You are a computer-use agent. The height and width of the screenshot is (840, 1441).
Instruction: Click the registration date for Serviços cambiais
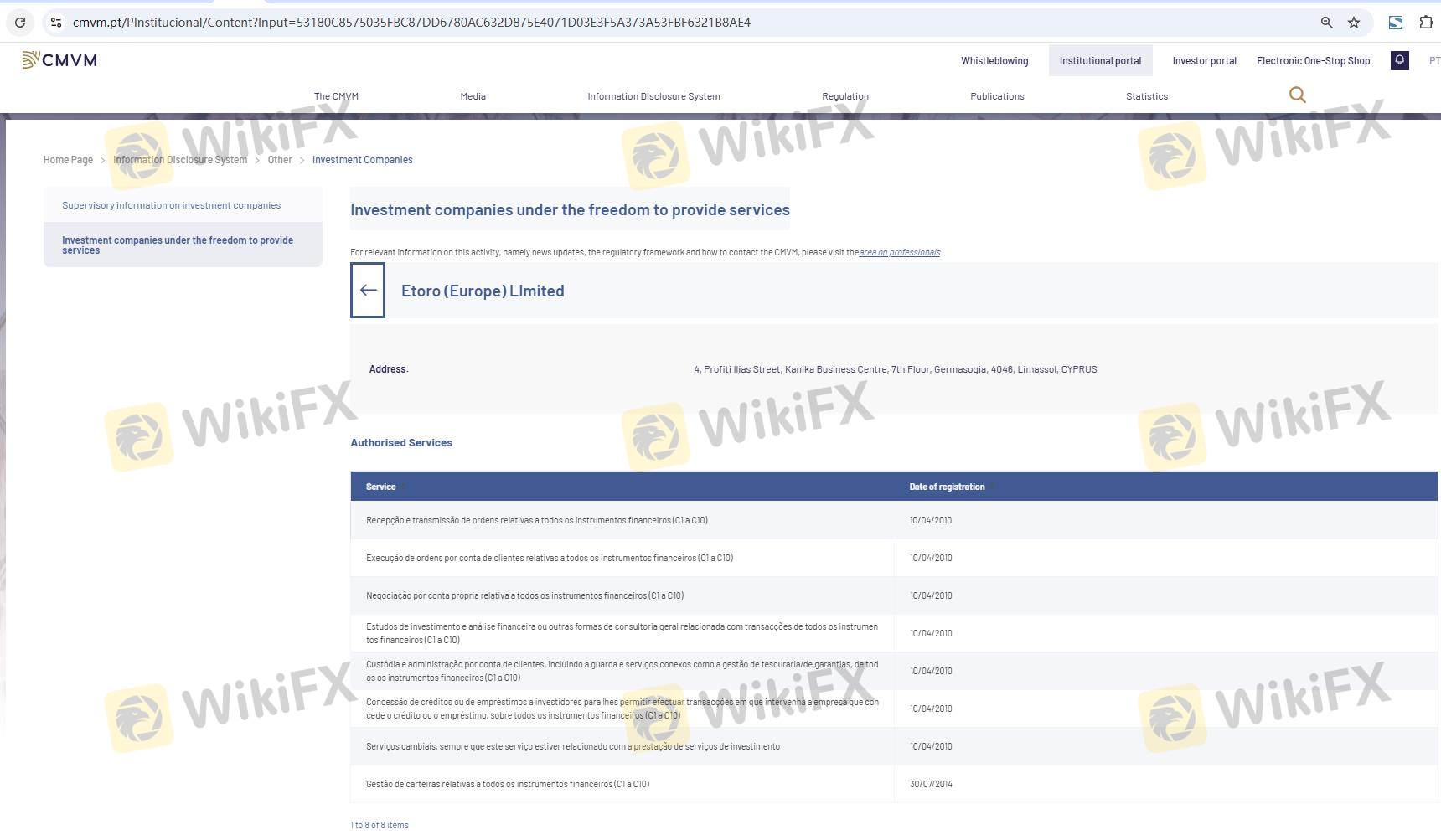931,746
